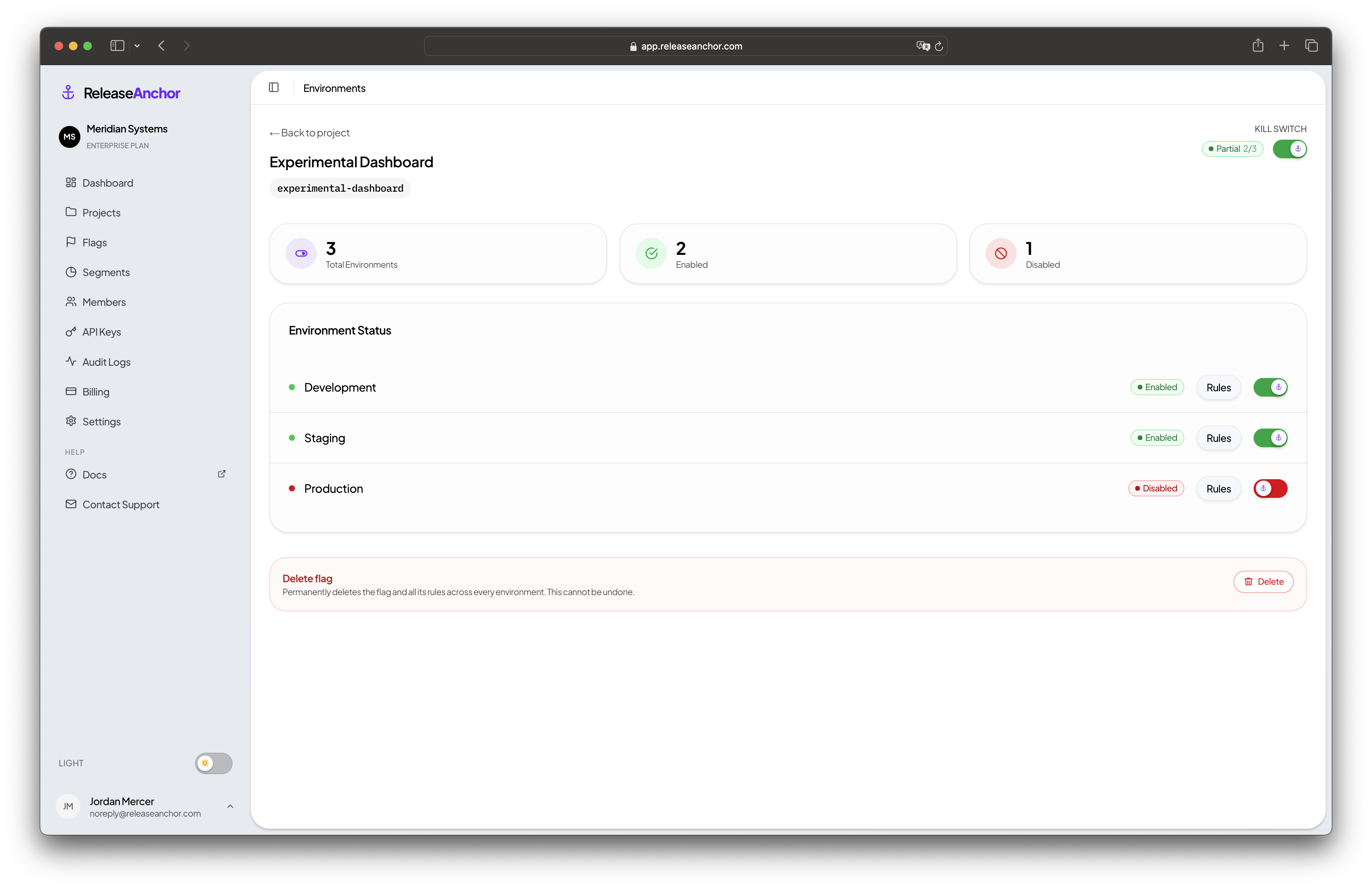This screenshot has height=888, width=1372.
Task: Click the Flags flag icon
Action: point(71,242)
